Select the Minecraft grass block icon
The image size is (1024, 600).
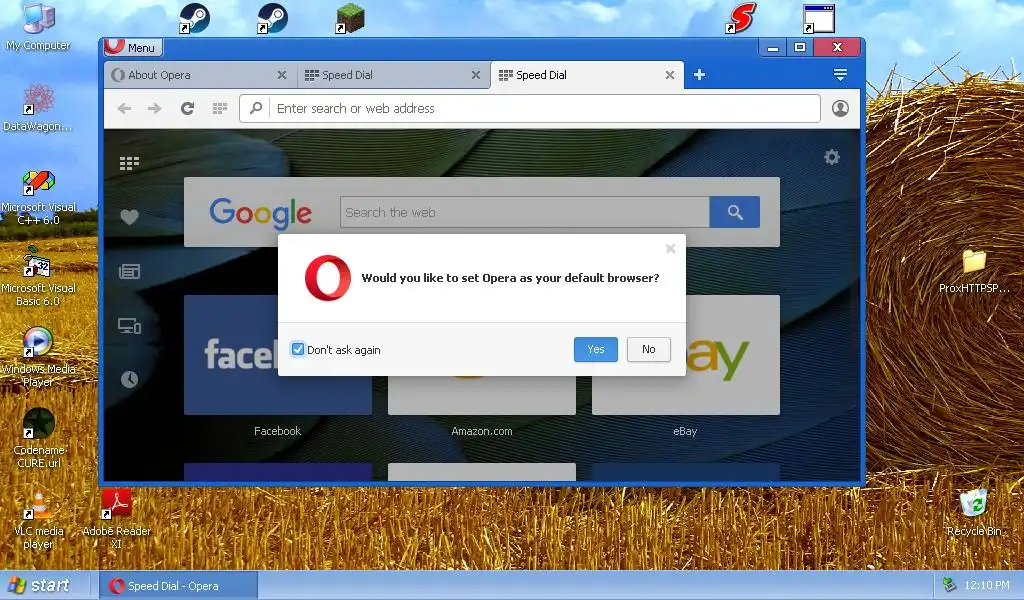349,19
